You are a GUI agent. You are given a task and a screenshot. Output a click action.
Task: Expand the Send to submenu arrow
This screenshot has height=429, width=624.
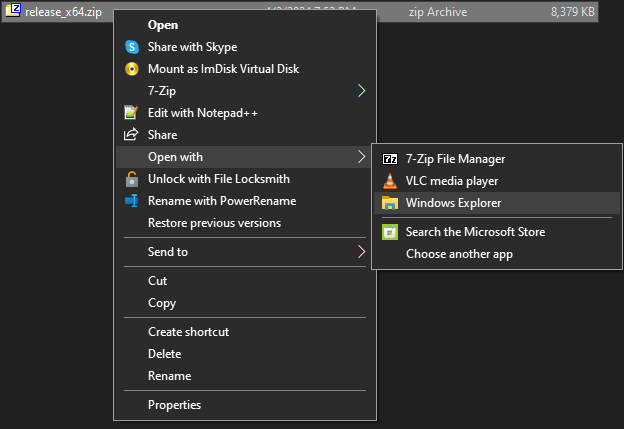(361, 252)
